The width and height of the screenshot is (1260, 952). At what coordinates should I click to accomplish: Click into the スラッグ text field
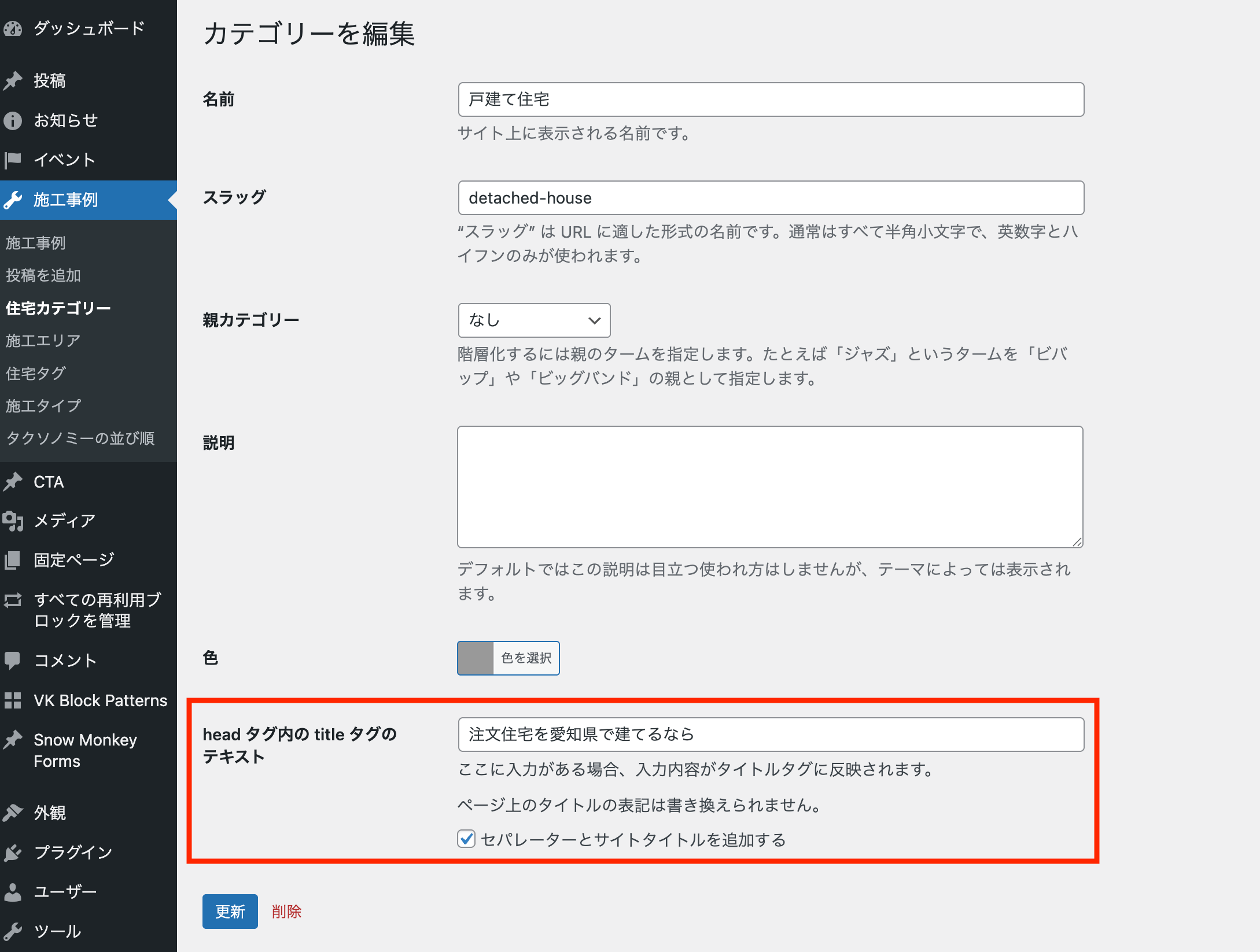pos(771,198)
